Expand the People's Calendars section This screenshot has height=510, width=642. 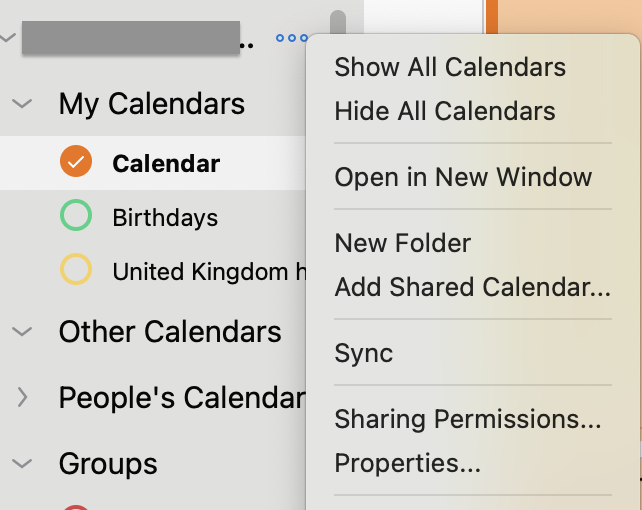click(x=23, y=397)
